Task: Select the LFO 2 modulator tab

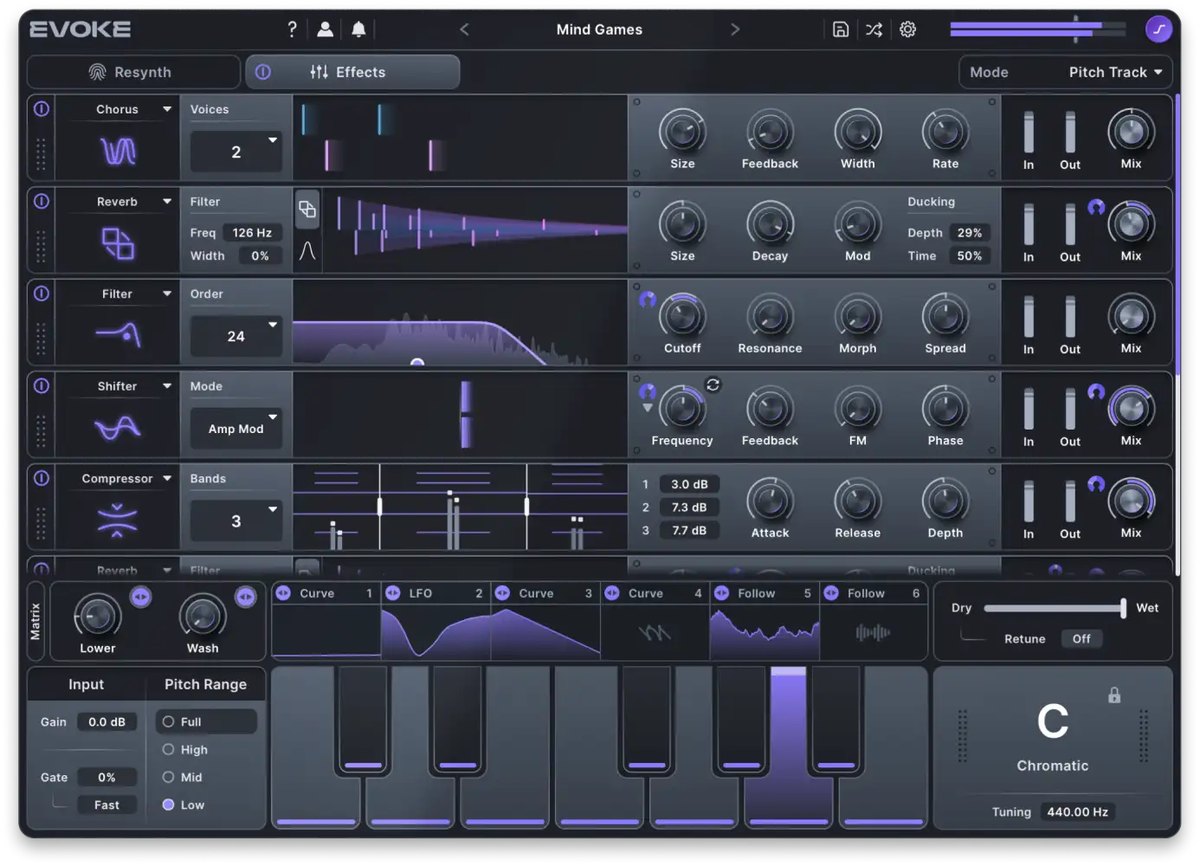Action: [x=435, y=593]
